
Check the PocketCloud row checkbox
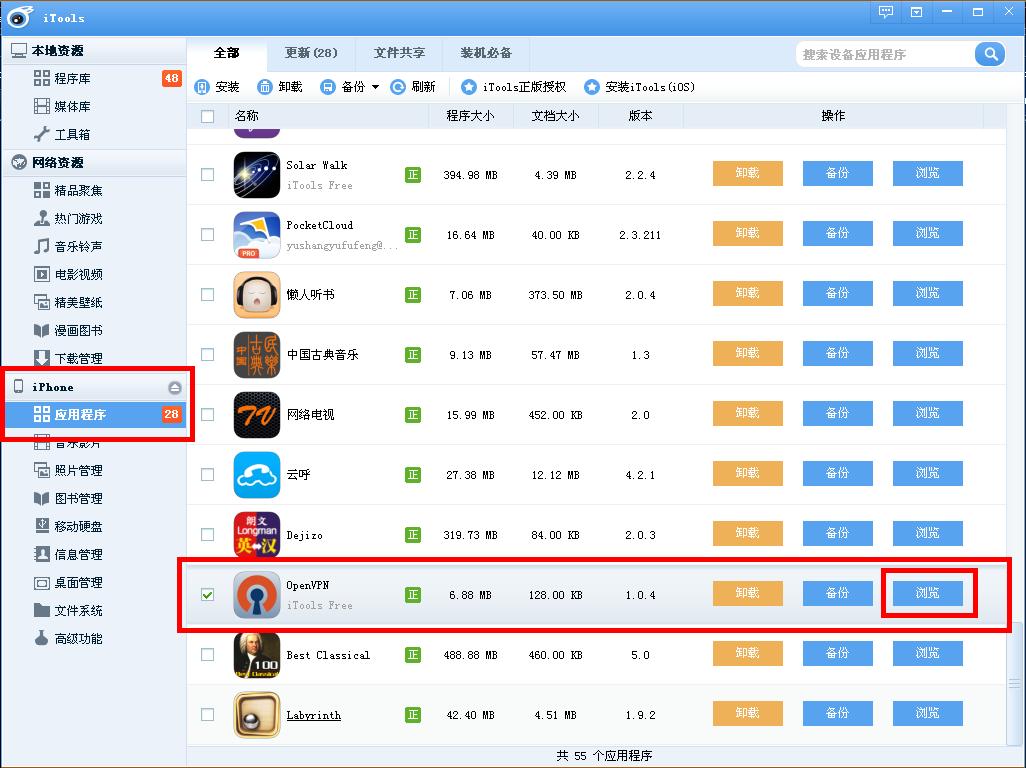click(207, 234)
